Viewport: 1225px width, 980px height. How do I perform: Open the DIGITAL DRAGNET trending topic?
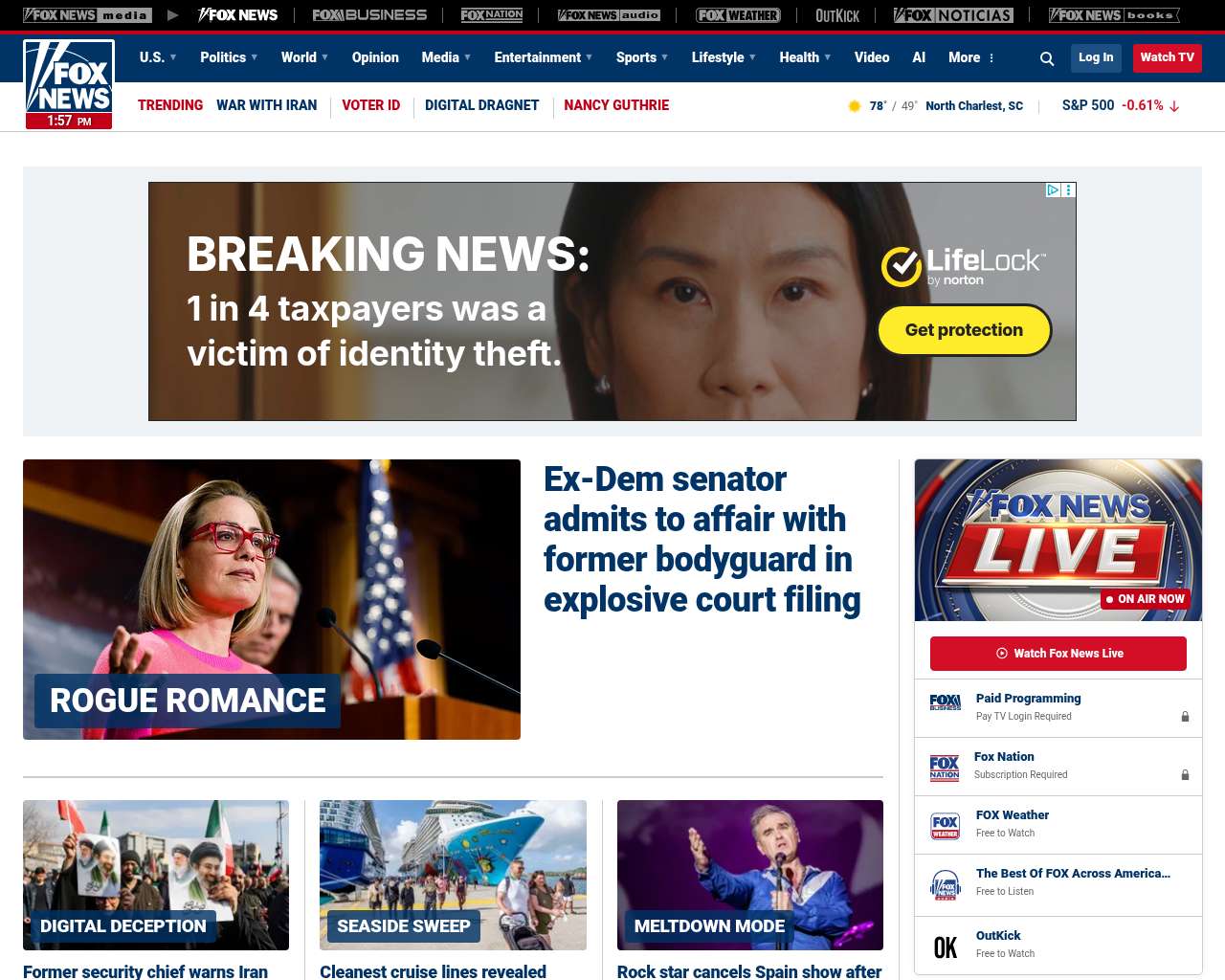(x=482, y=105)
